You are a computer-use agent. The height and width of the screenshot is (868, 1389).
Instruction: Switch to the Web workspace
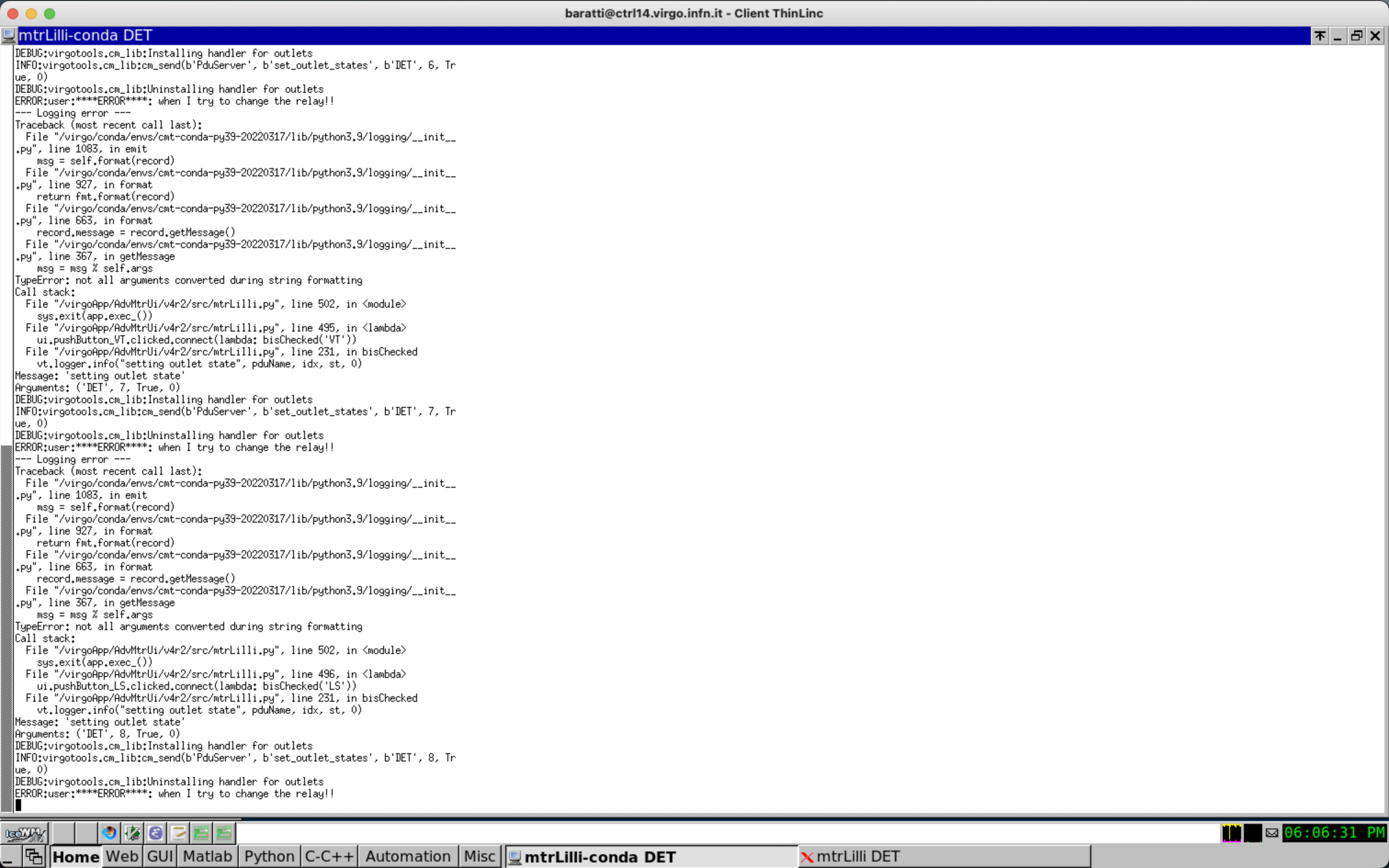tap(122, 857)
